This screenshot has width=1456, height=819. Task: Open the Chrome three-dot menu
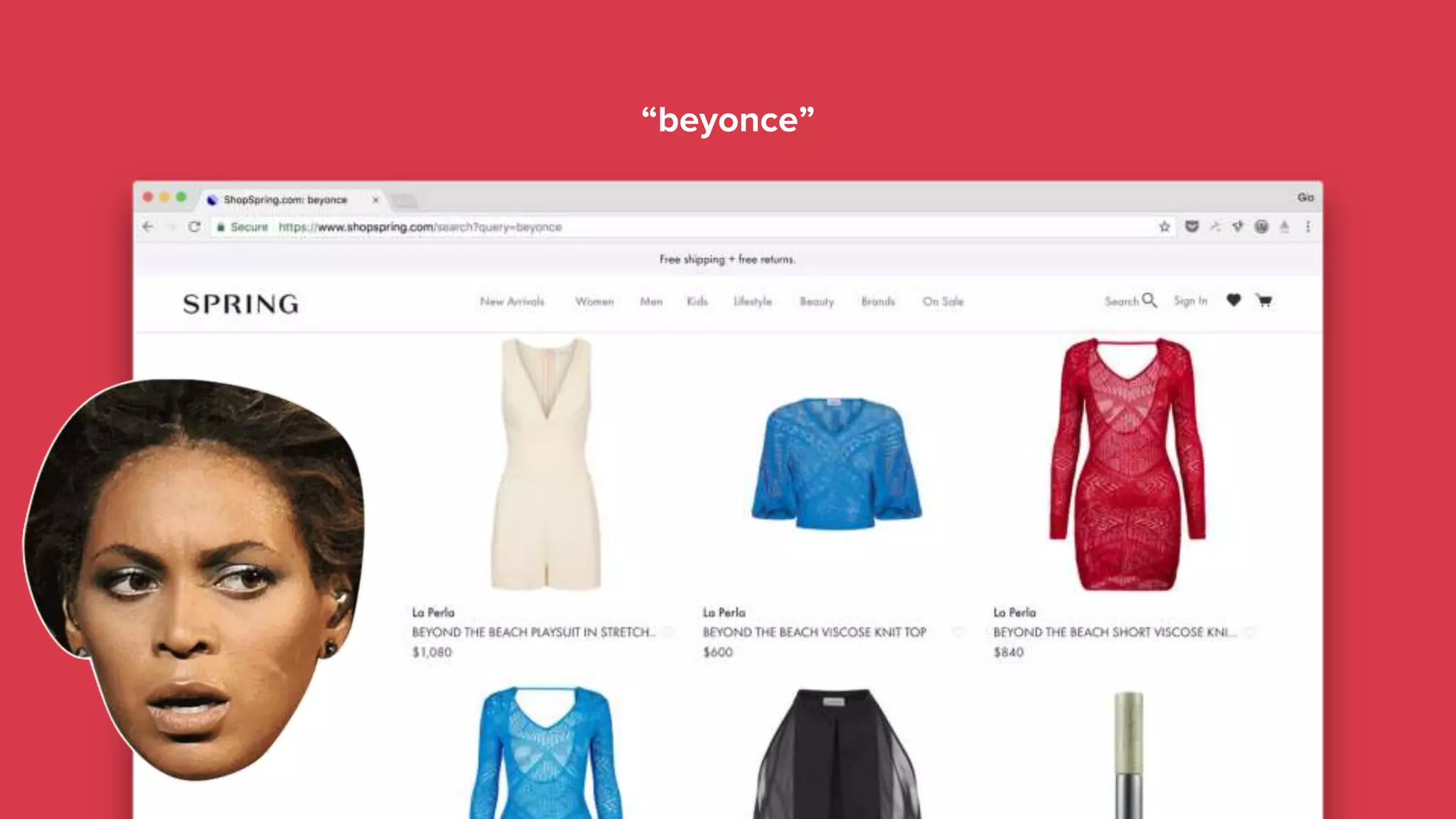tap(1308, 227)
